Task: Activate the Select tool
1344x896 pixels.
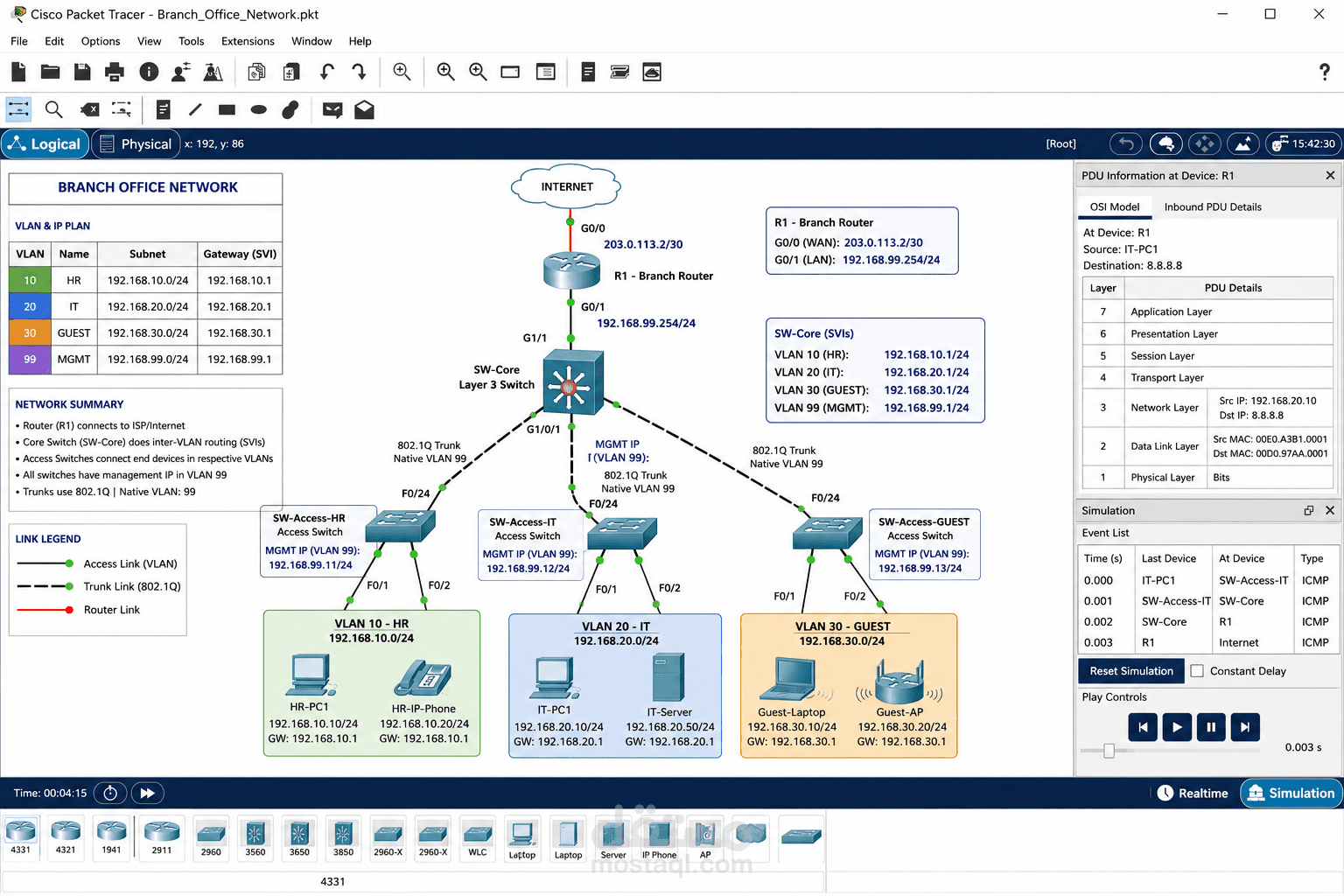Action: [x=18, y=109]
